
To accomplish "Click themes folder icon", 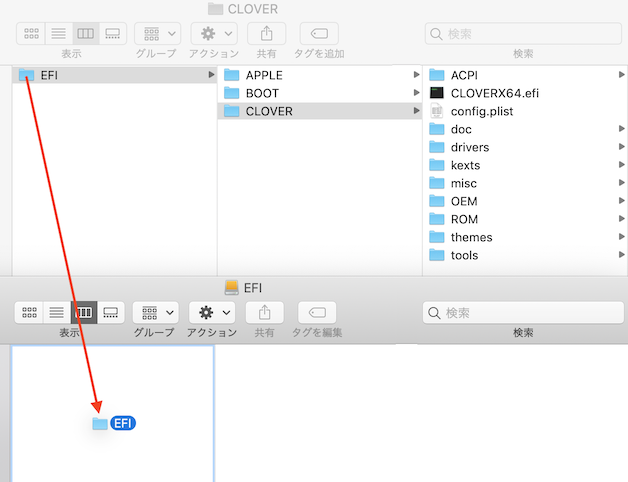I will click(437, 237).
